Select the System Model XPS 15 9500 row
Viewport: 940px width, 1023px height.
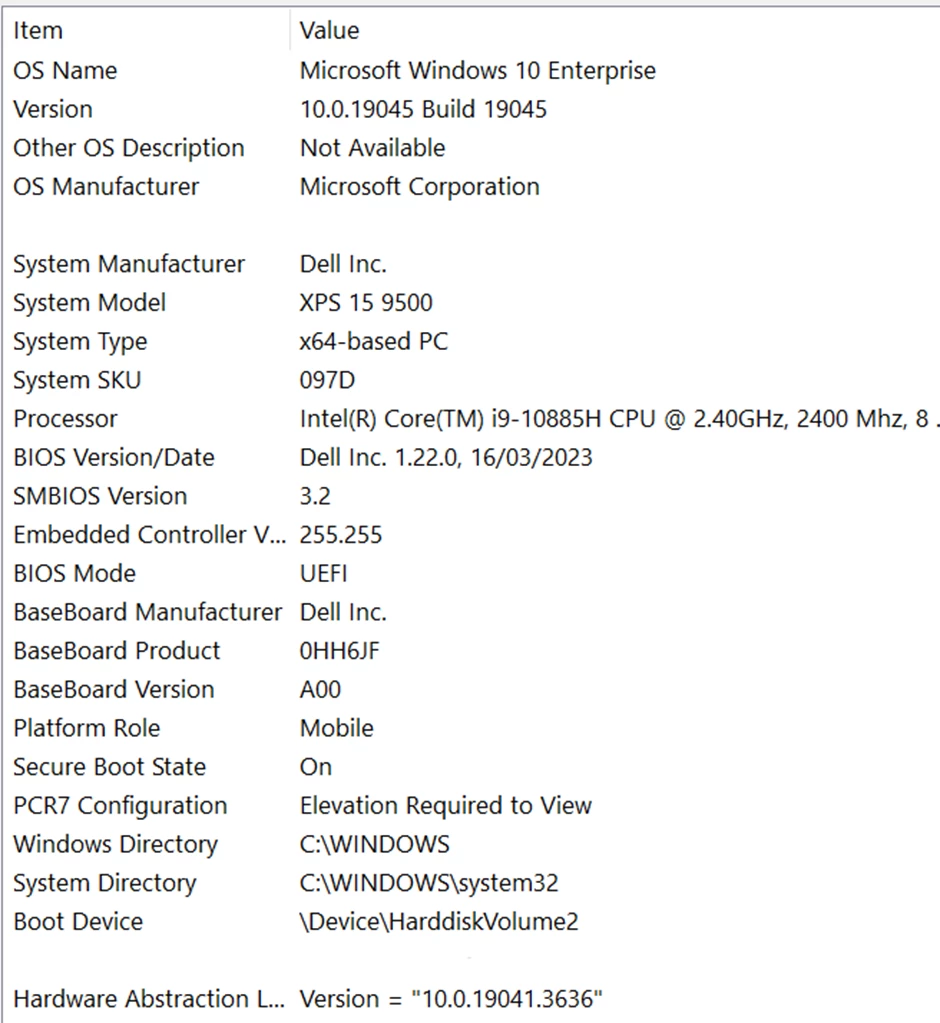coord(471,303)
